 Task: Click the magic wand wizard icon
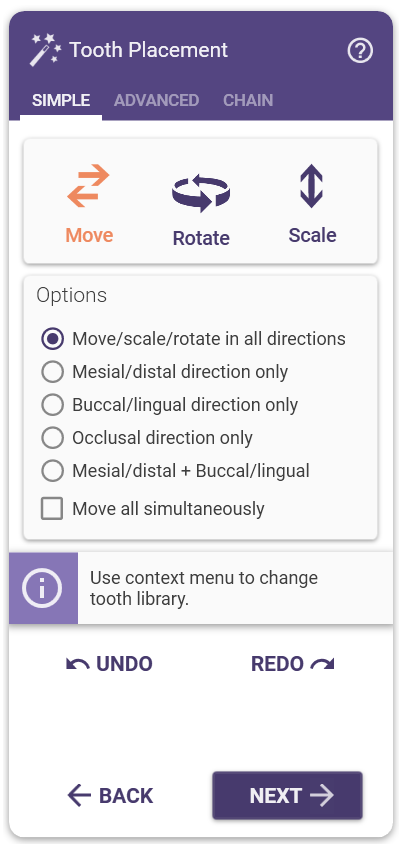(x=45, y=50)
